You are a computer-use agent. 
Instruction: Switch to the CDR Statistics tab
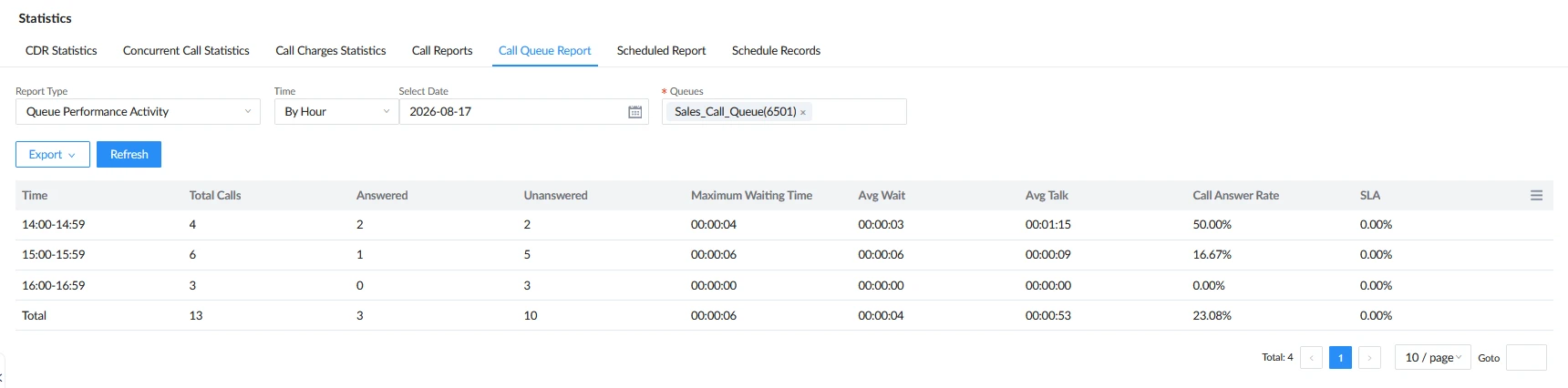pyautogui.click(x=61, y=51)
